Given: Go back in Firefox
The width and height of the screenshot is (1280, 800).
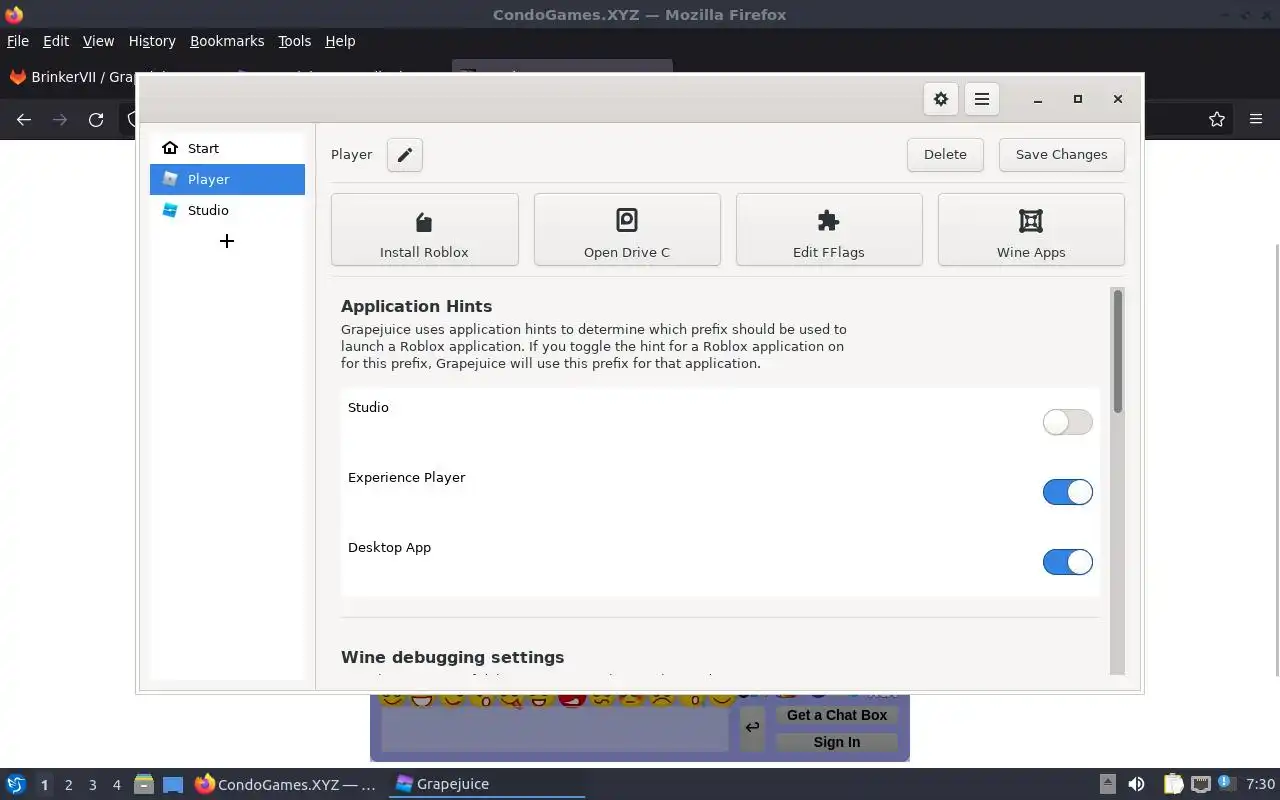Looking at the screenshot, I should (x=24, y=120).
